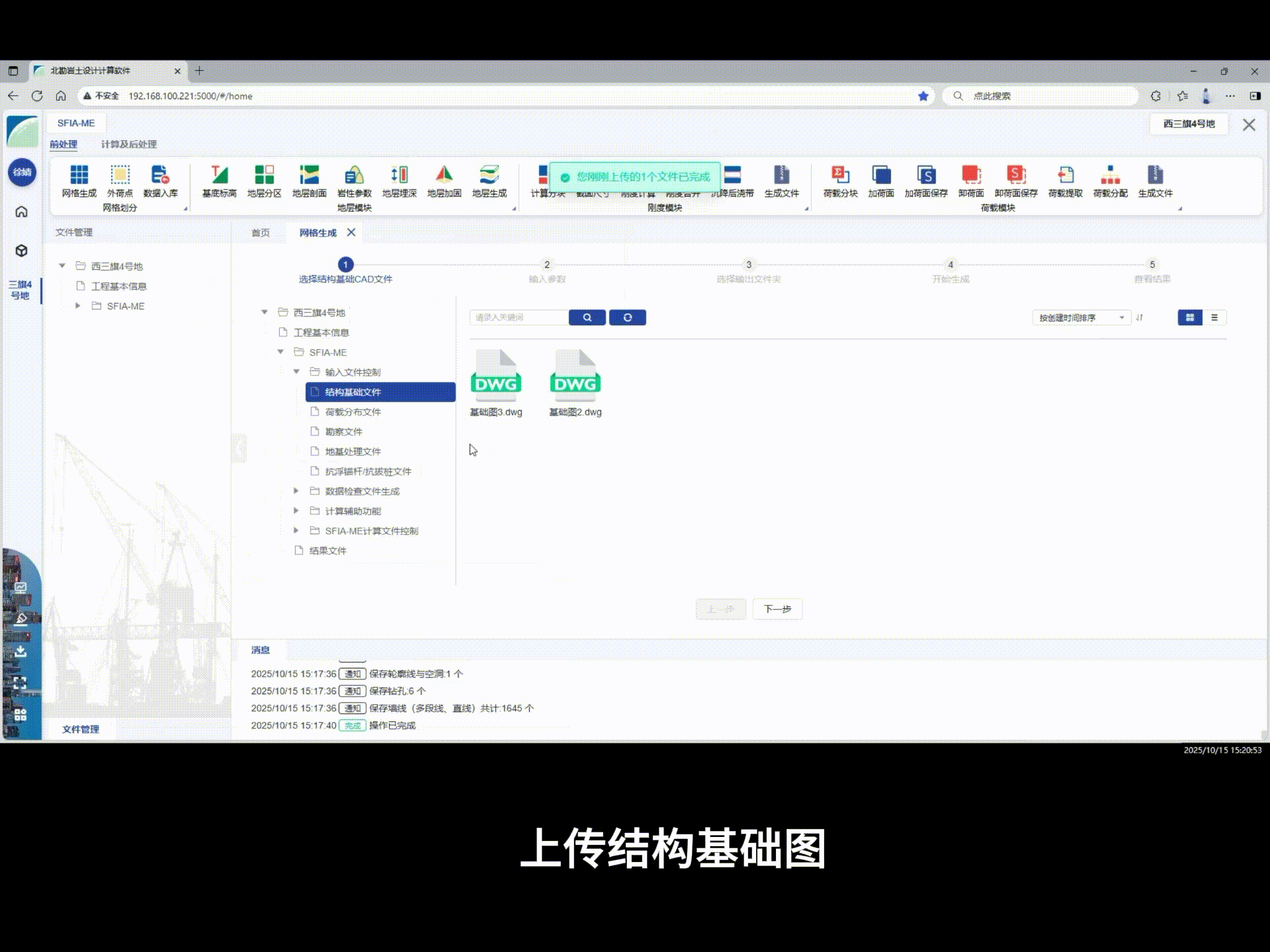Switch file display to grid view
The width and height of the screenshot is (1270, 952).
click(x=1190, y=317)
